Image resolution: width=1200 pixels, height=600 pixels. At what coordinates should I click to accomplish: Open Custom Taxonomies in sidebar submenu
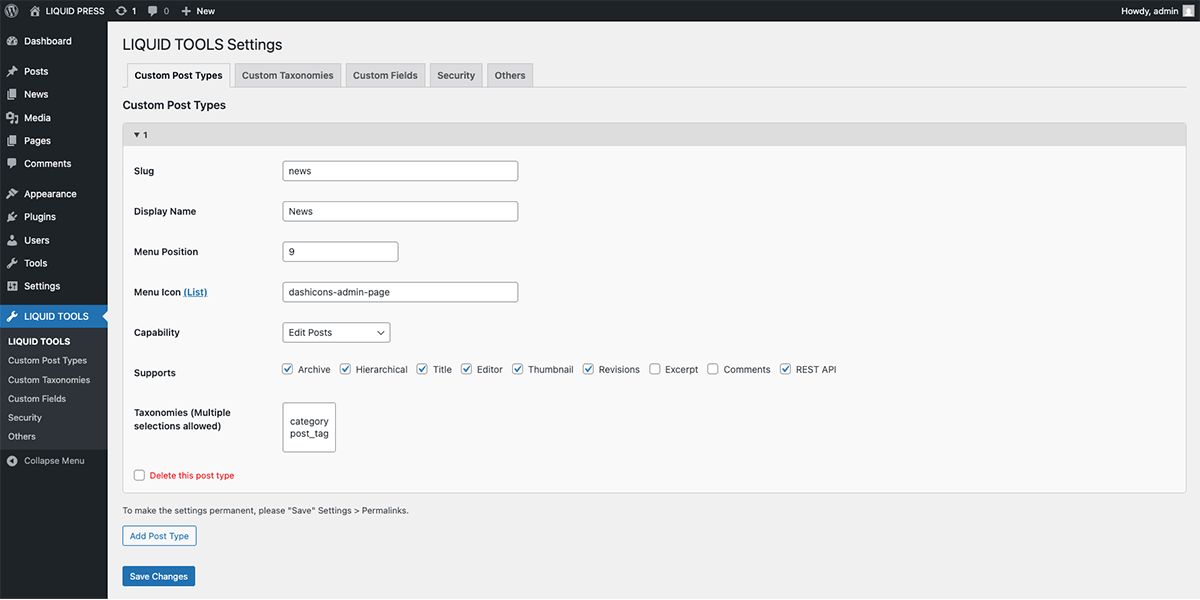coord(49,380)
